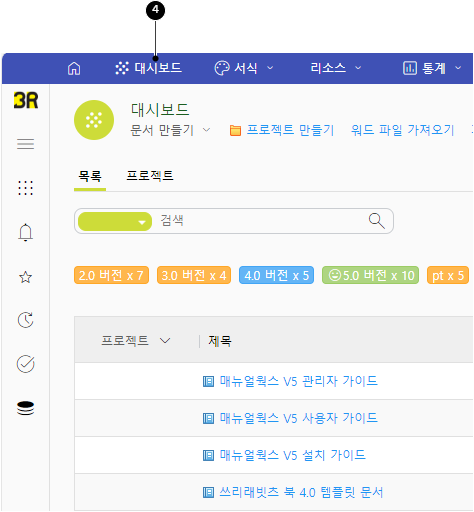Go to the home icon in top bar
Image resolution: width=474 pixels, height=512 pixels.
pyautogui.click(x=74, y=68)
